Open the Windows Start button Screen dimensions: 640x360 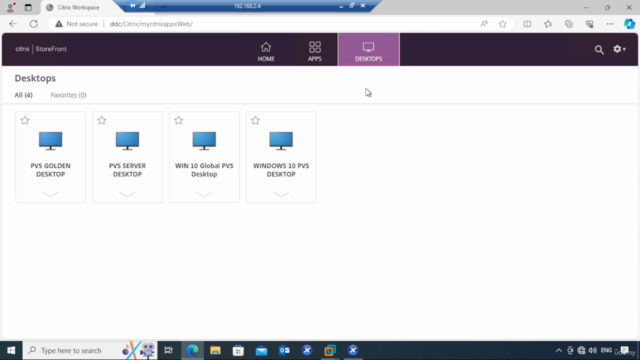(x=11, y=350)
